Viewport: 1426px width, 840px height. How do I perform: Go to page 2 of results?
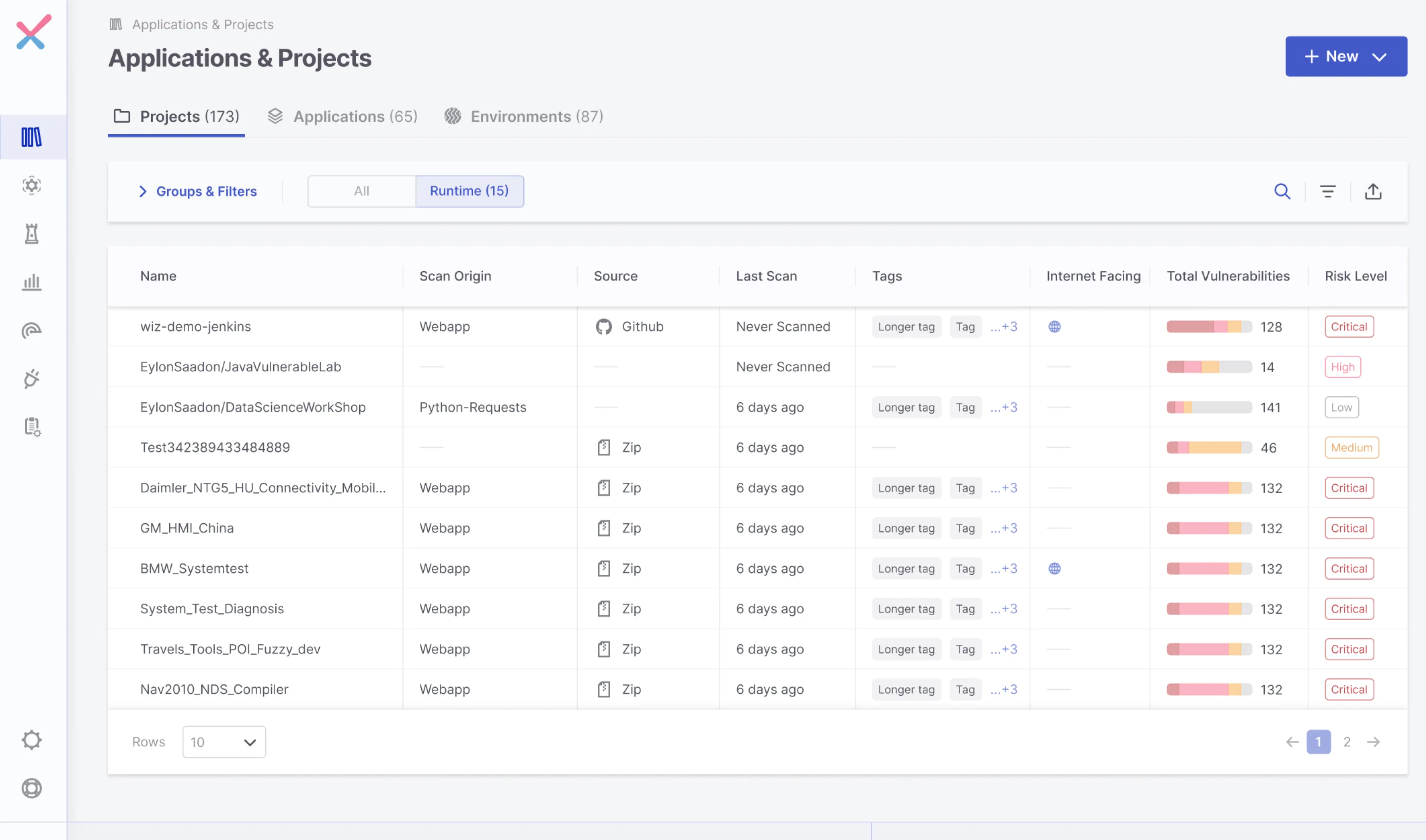click(1347, 742)
